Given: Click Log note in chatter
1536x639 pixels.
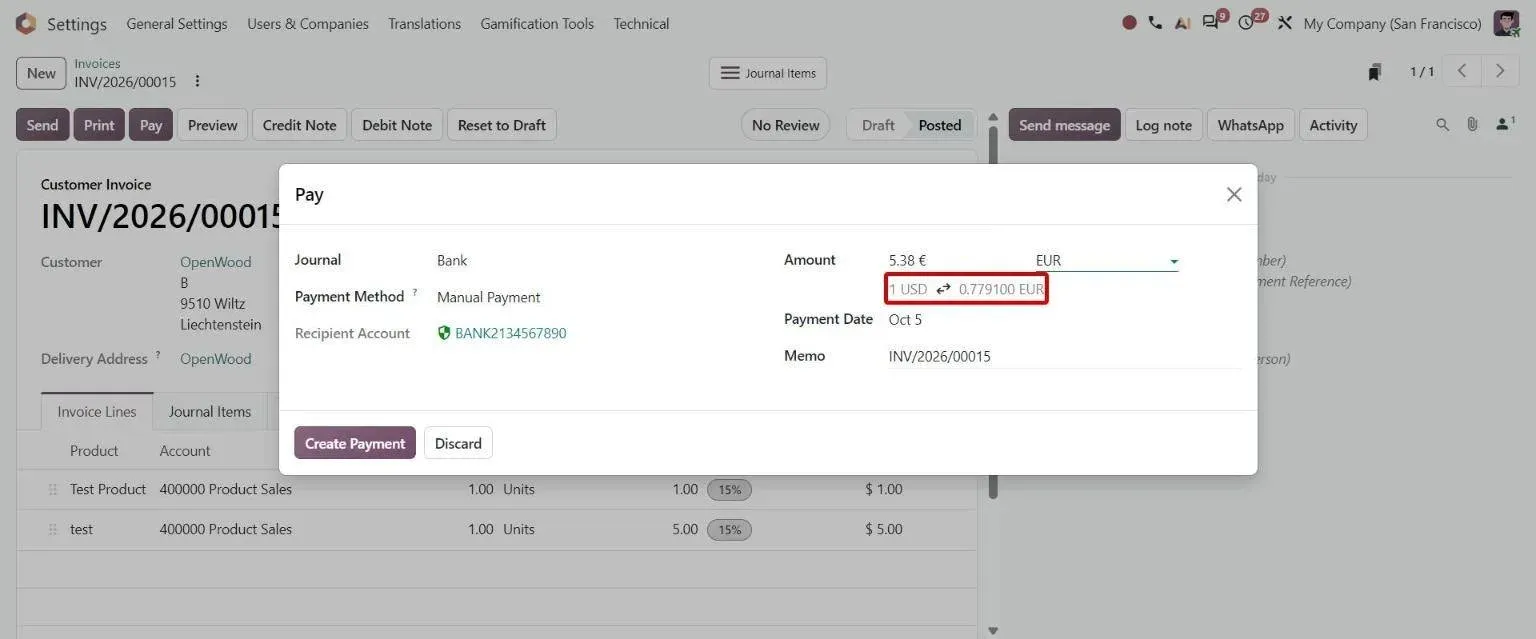Looking at the screenshot, I should [1163, 125].
